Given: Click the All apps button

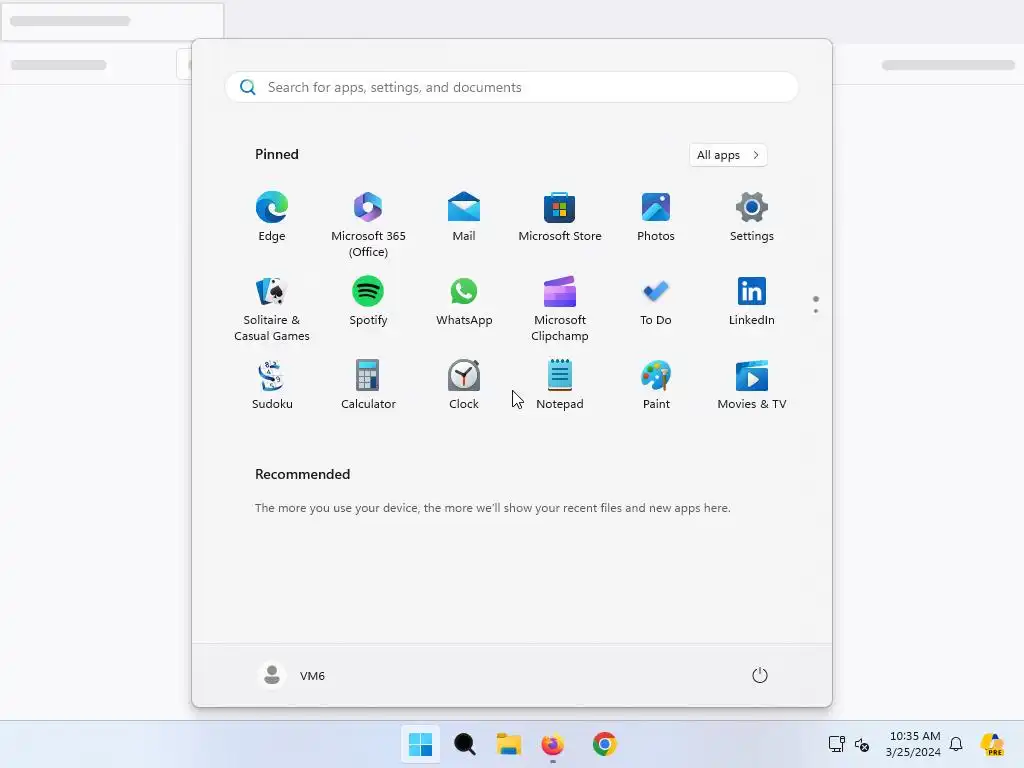Looking at the screenshot, I should pyautogui.click(x=728, y=155).
